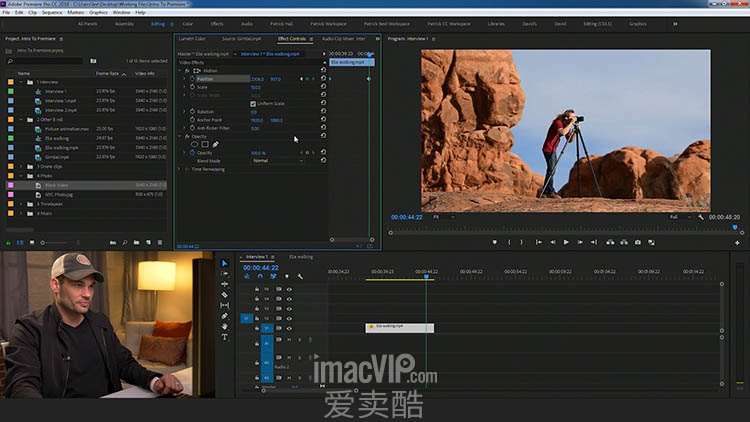The image size is (750, 422).
Task: Click the free draw bezier mask icon
Action: pos(216,144)
